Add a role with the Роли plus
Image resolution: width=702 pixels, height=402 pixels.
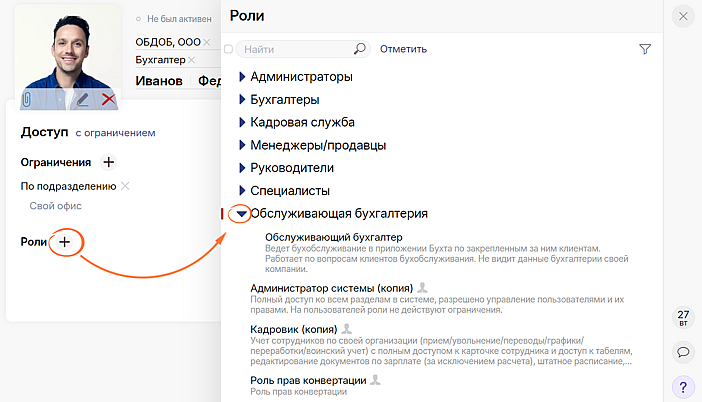64,242
